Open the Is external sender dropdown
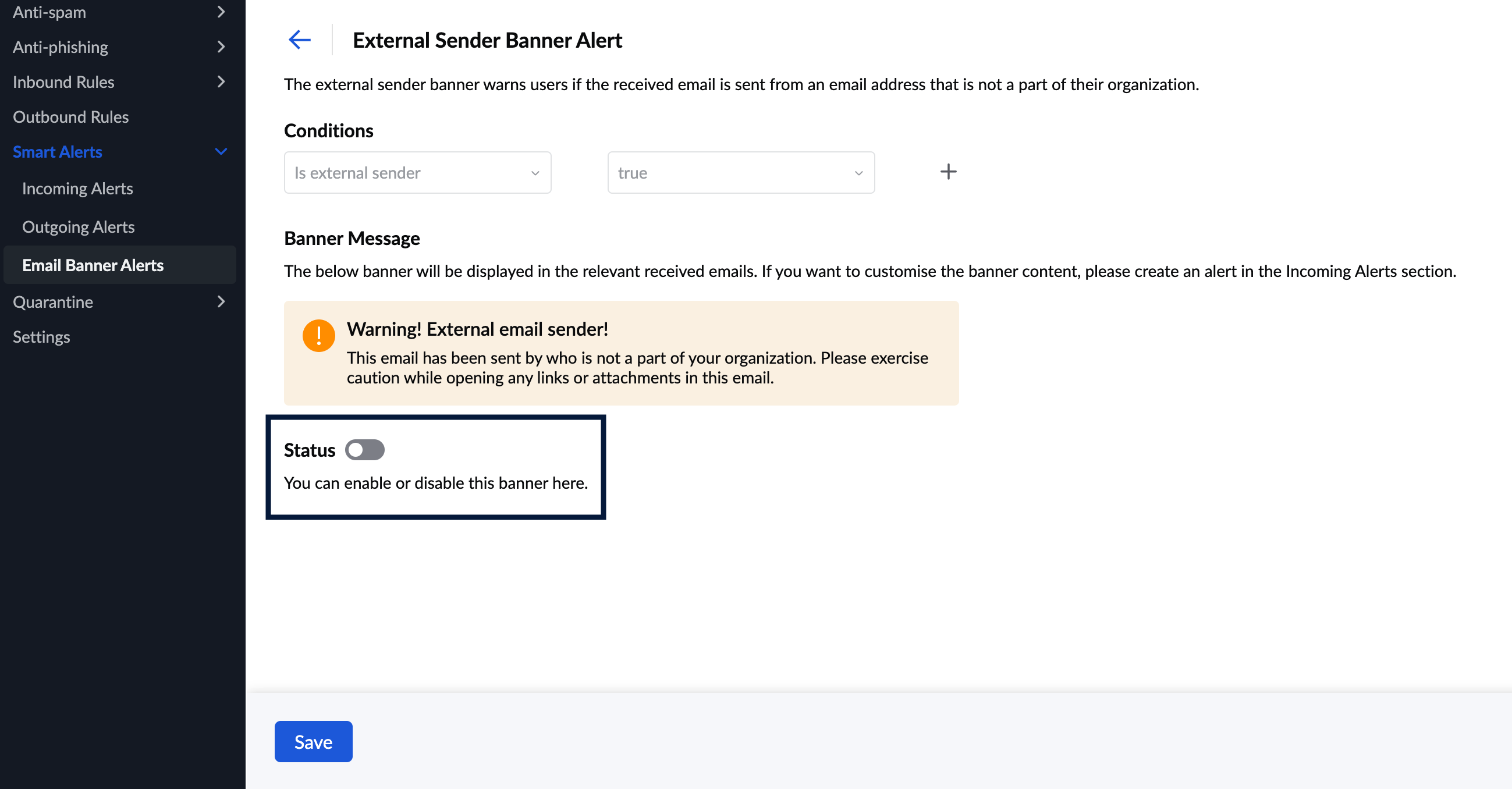The width and height of the screenshot is (1512, 789). [417, 173]
